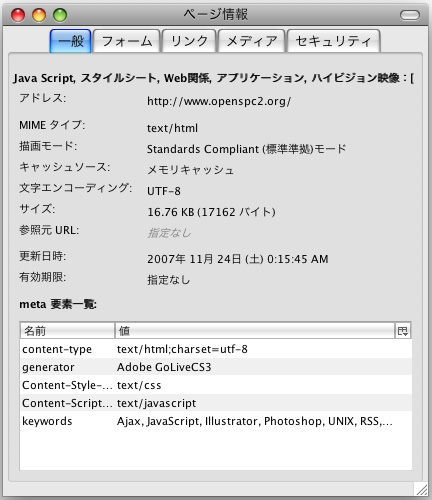Click the MIME type value text/html
Viewport: 432px width, 500px height.
(172, 128)
